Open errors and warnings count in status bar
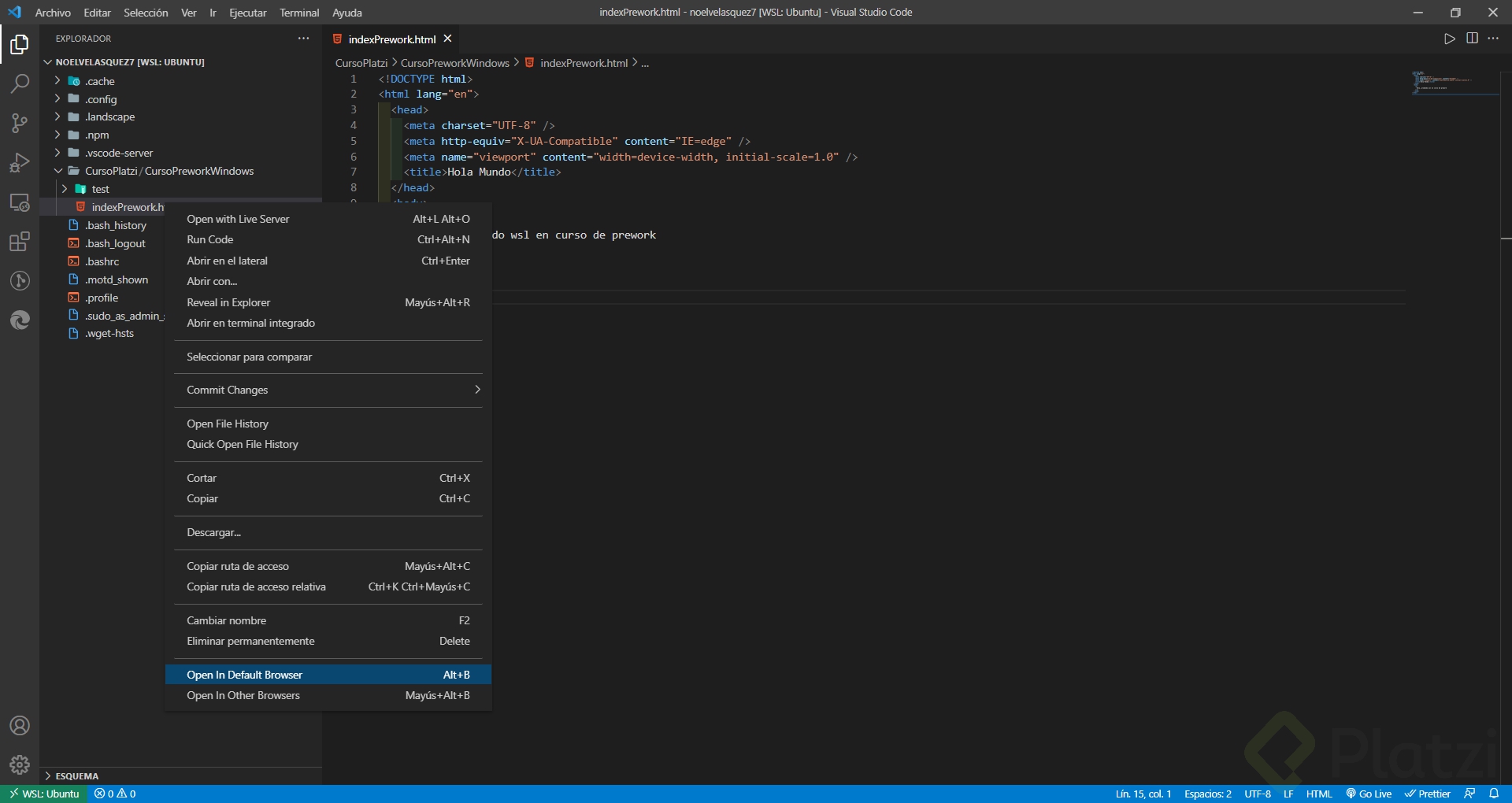The image size is (1512, 803). coord(115,794)
